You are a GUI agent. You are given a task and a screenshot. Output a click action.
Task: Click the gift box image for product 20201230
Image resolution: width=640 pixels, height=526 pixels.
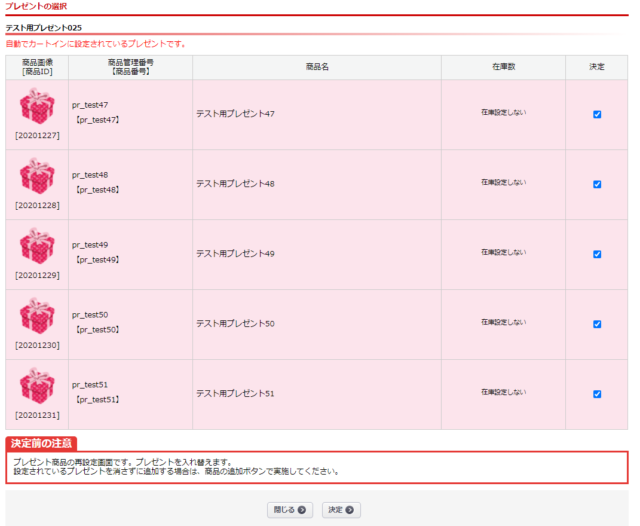coord(37,316)
